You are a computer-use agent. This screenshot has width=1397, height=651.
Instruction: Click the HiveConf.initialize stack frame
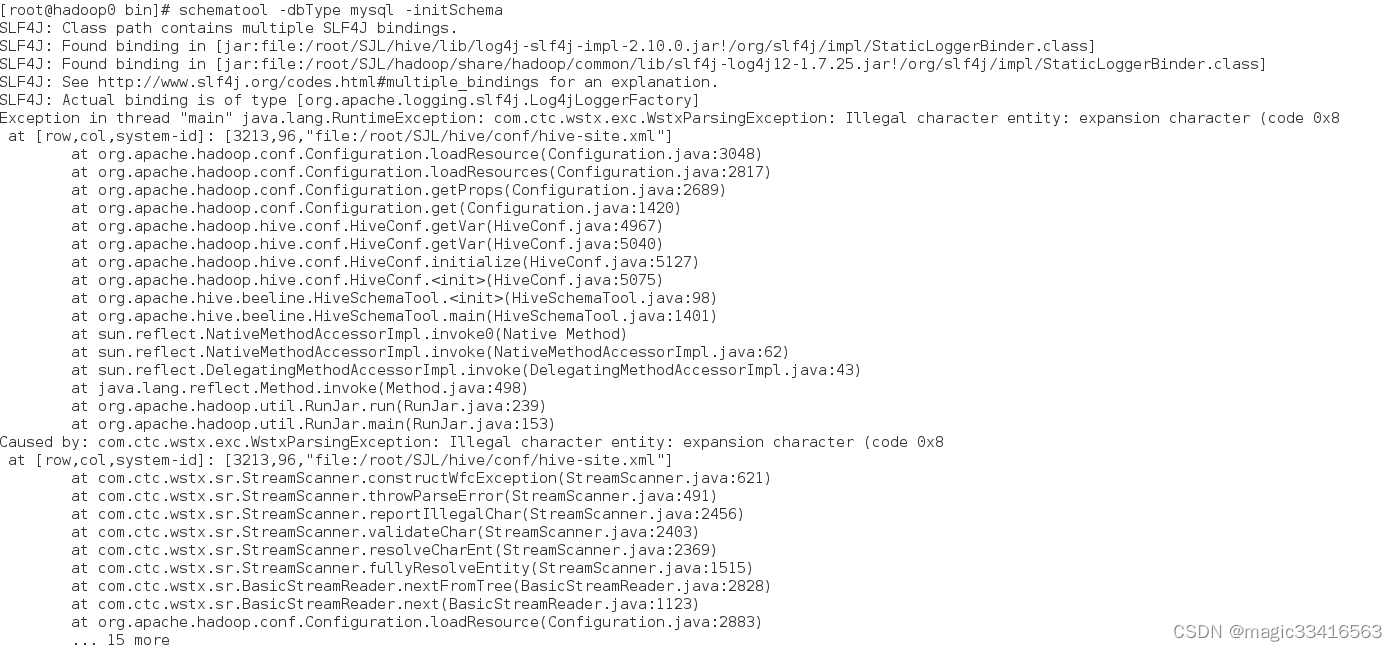pos(385,262)
